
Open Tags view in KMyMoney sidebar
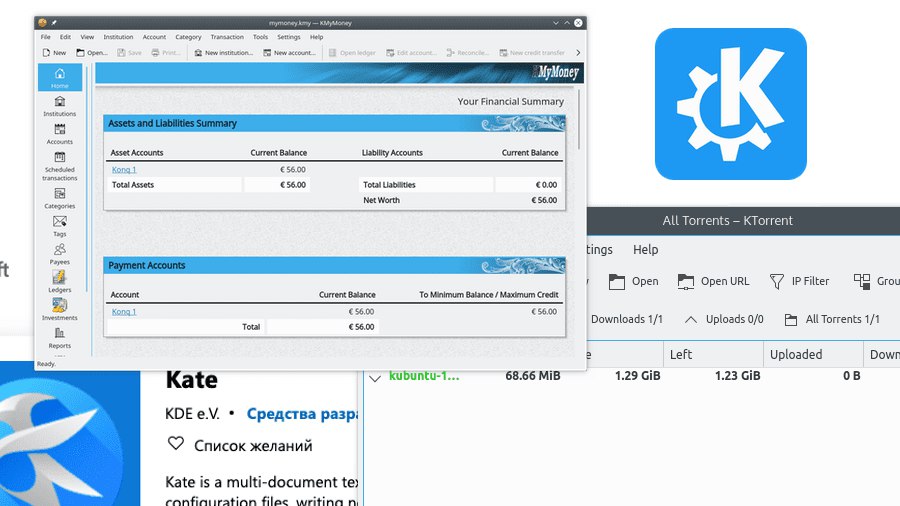coord(60,226)
